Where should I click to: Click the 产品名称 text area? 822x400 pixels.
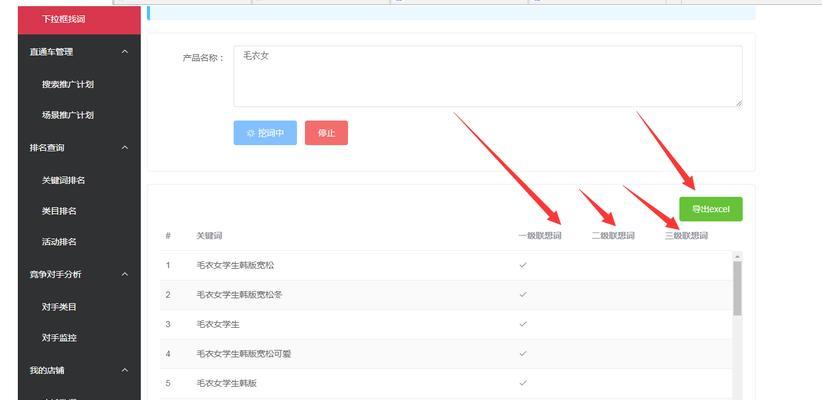tap(488, 77)
